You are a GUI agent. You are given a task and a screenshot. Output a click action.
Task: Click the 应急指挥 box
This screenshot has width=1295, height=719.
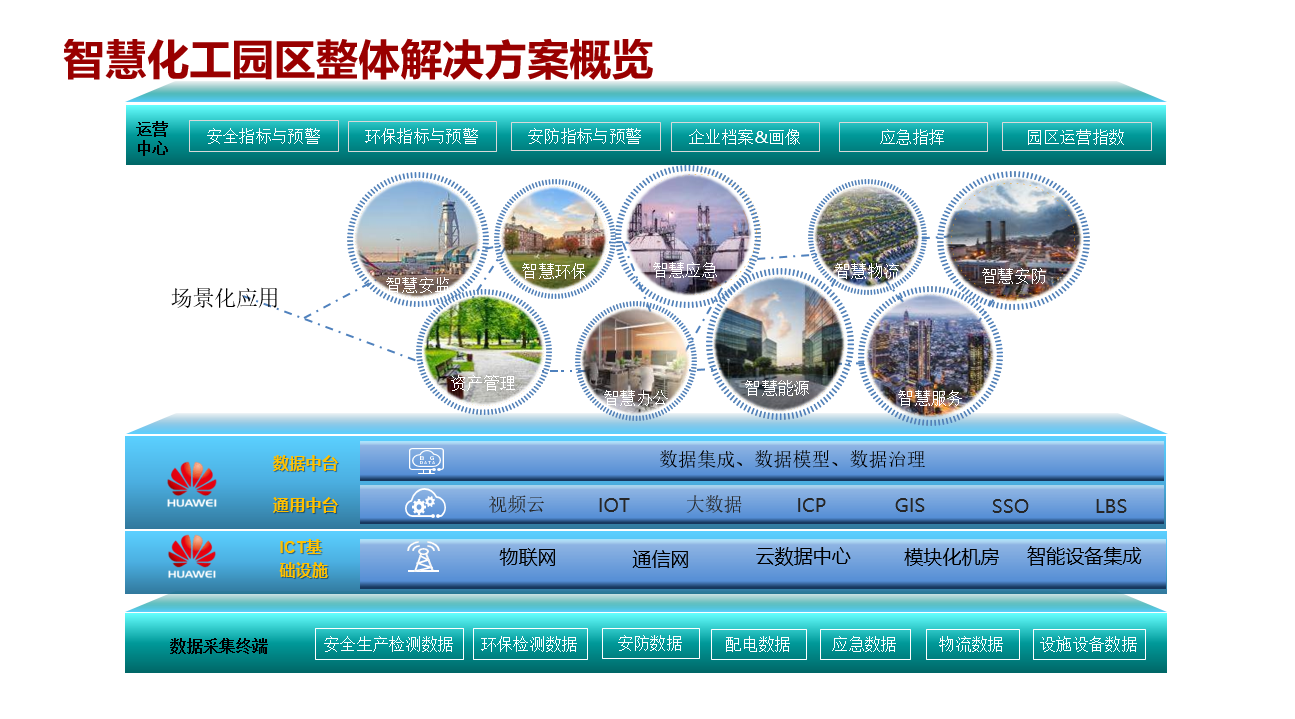point(913,137)
